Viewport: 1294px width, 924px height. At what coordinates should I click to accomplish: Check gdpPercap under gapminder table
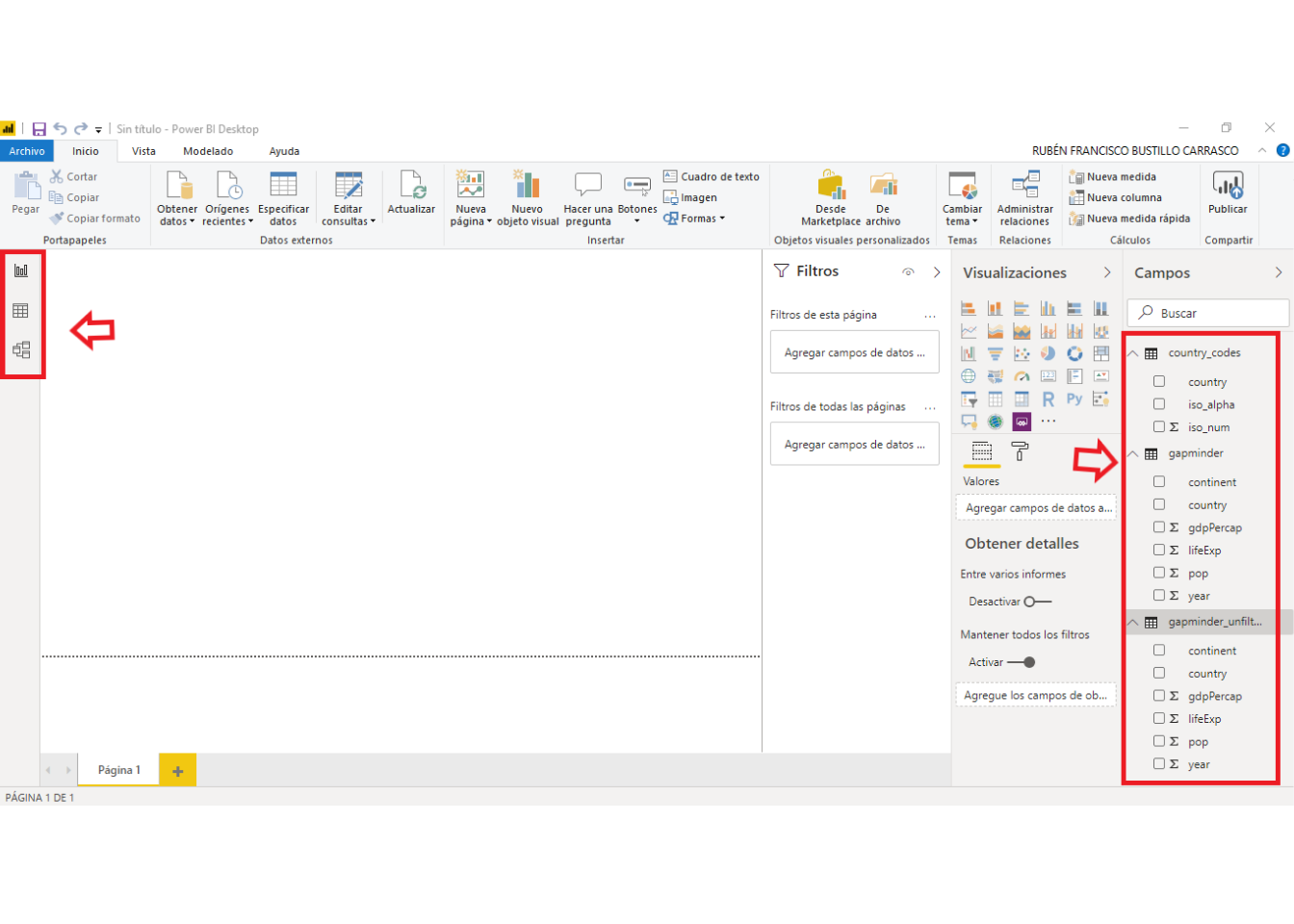pos(1159,526)
